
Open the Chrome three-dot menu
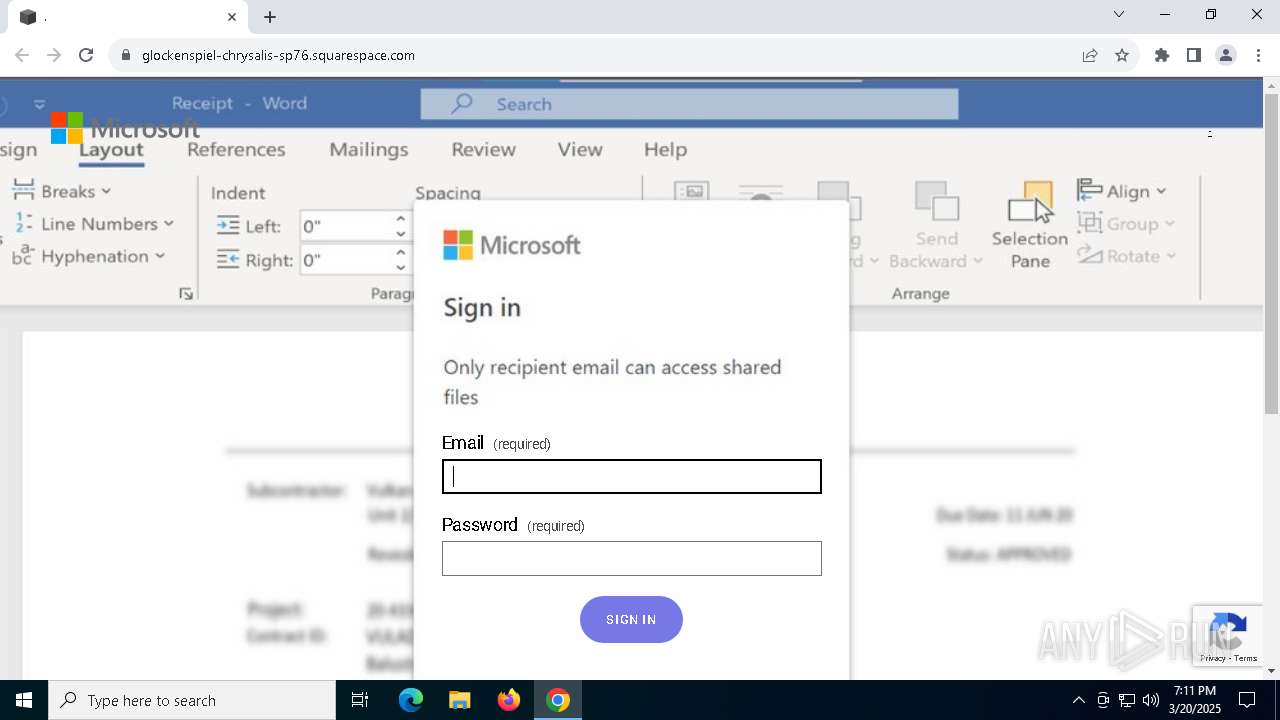coord(1258,55)
